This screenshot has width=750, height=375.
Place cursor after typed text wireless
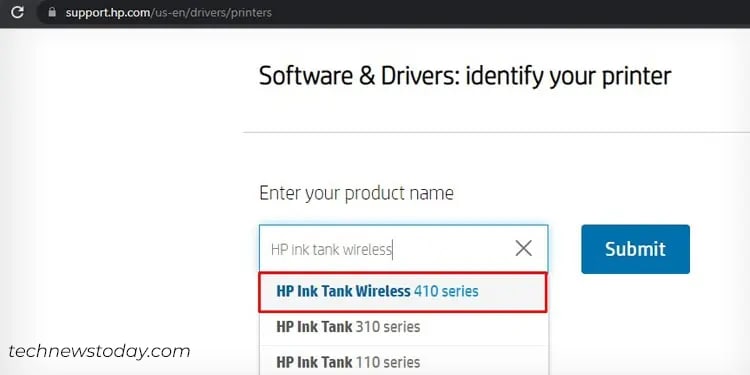[393, 250]
